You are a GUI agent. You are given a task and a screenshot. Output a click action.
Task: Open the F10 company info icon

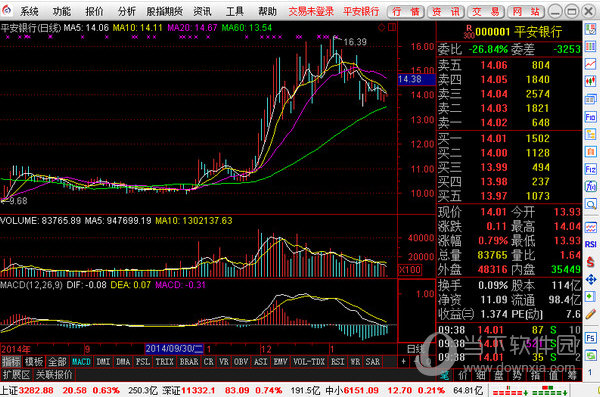point(590,117)
